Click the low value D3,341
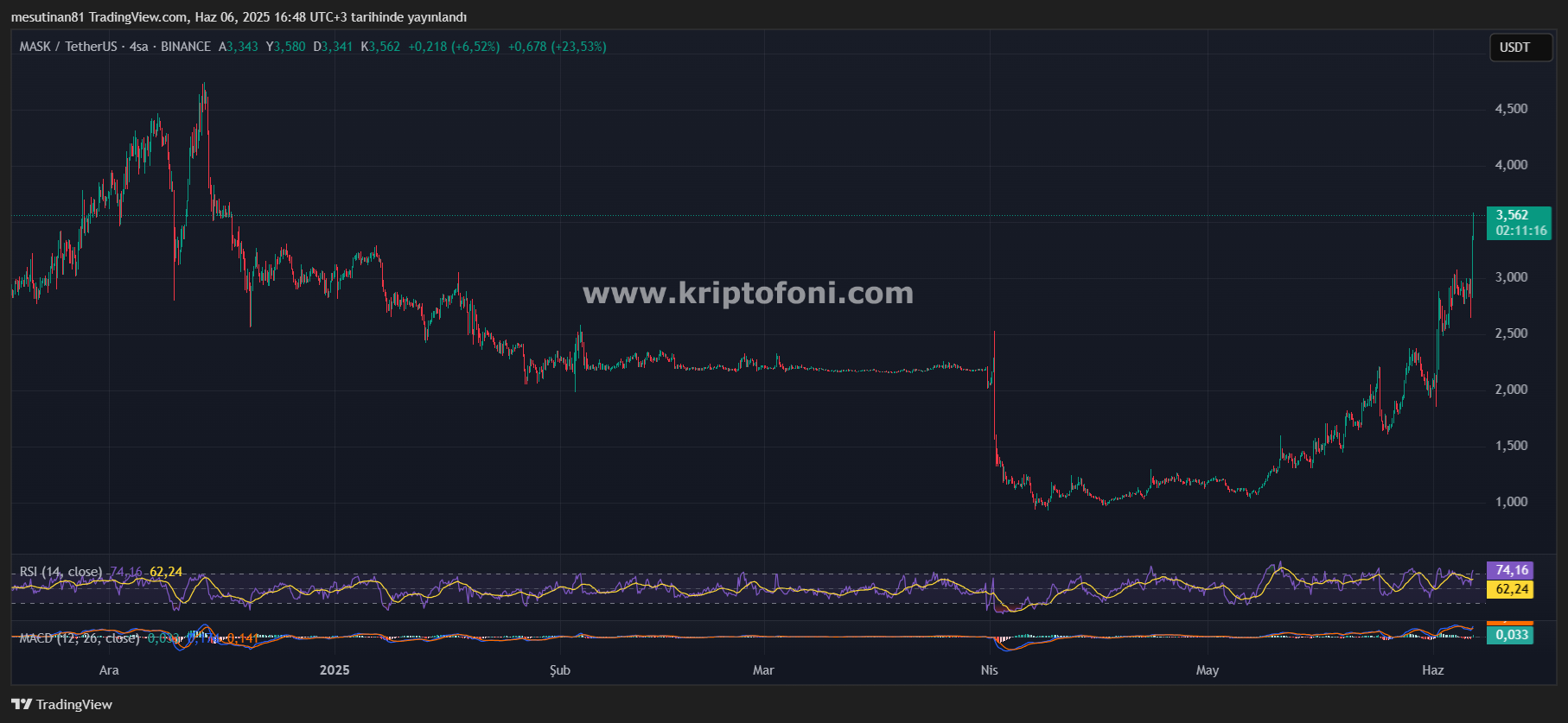Image resolution: width=1568 pixels, height=723 pixels. (x=333, y=47)
